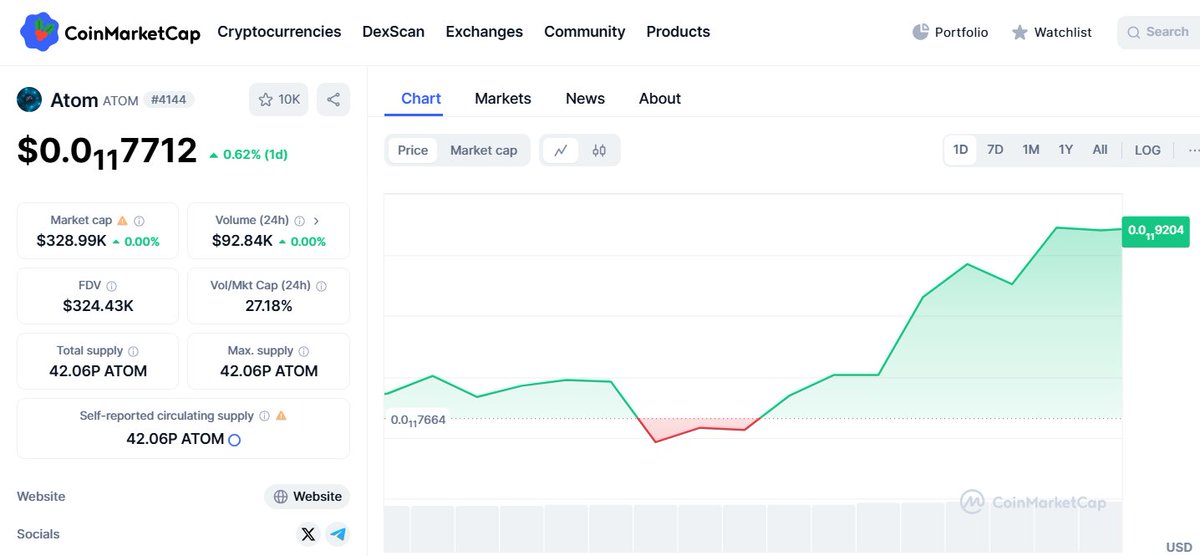Toggle LOG scale

[1148, 150]
